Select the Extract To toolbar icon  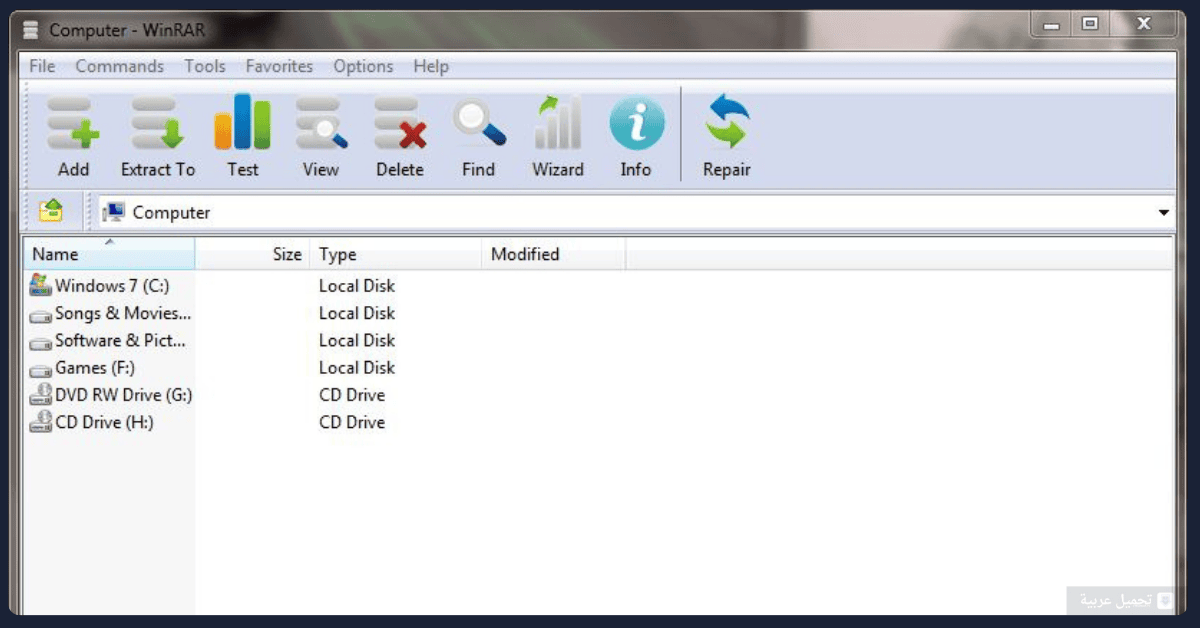(158, 124)
